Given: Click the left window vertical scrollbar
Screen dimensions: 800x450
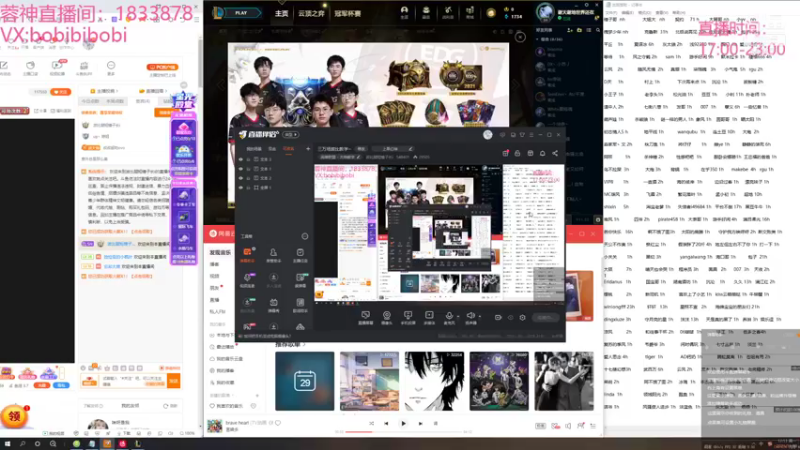Looking at the screenshot, I should (x=200, y=62).
